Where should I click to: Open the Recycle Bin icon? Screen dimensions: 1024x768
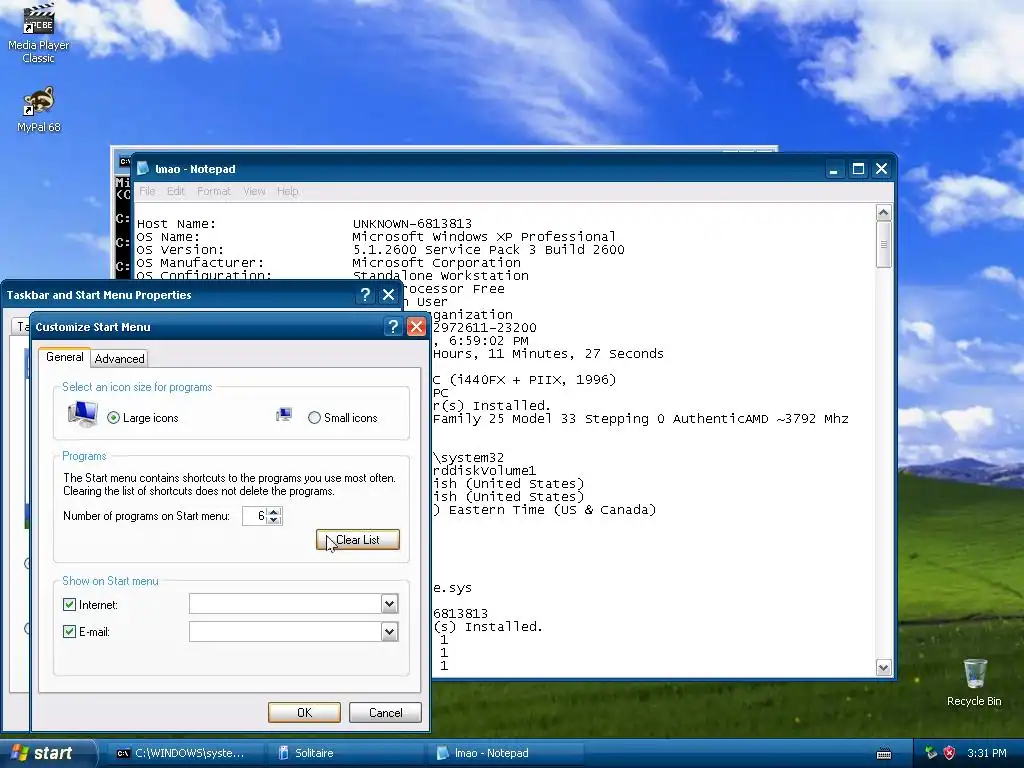point(974,683)
